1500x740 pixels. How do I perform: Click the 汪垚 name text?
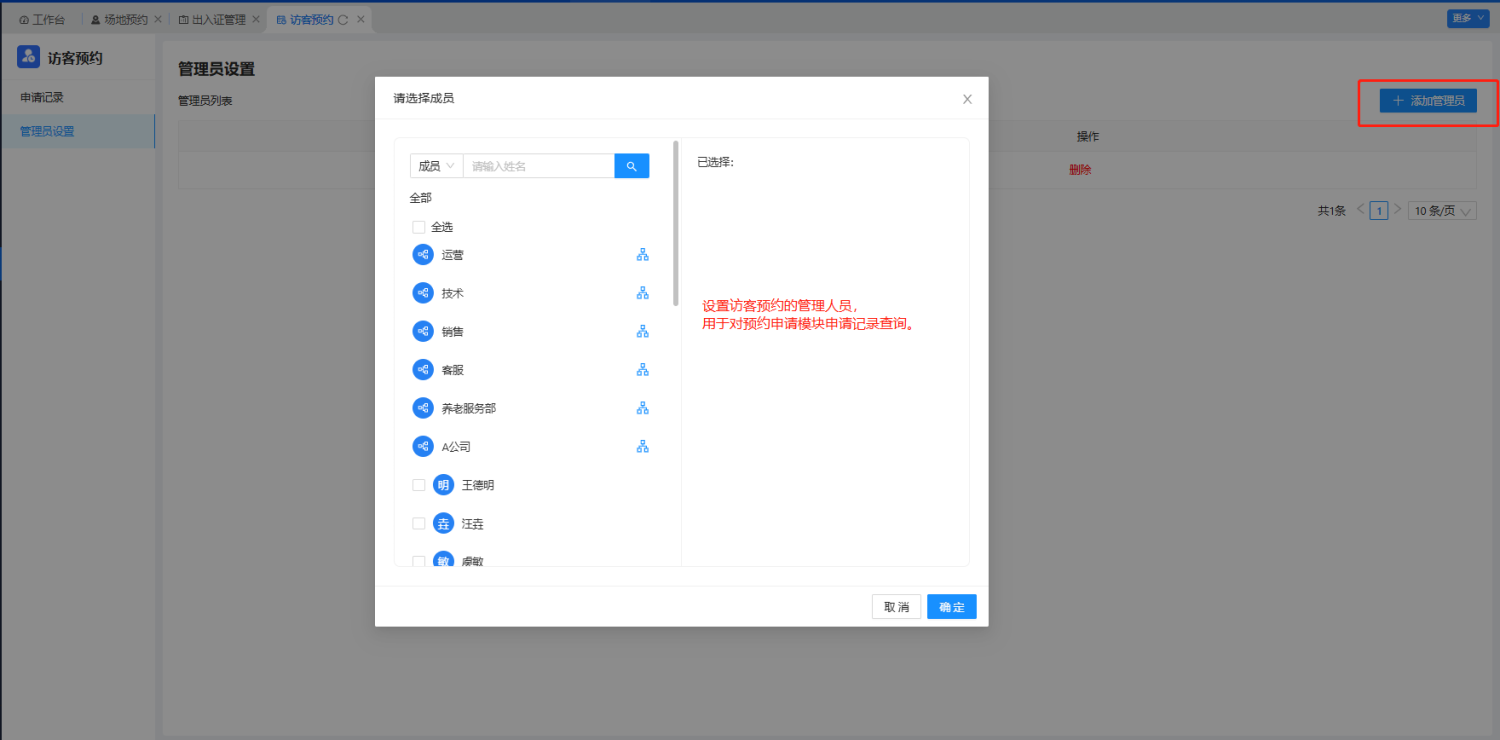pos(473,523)
